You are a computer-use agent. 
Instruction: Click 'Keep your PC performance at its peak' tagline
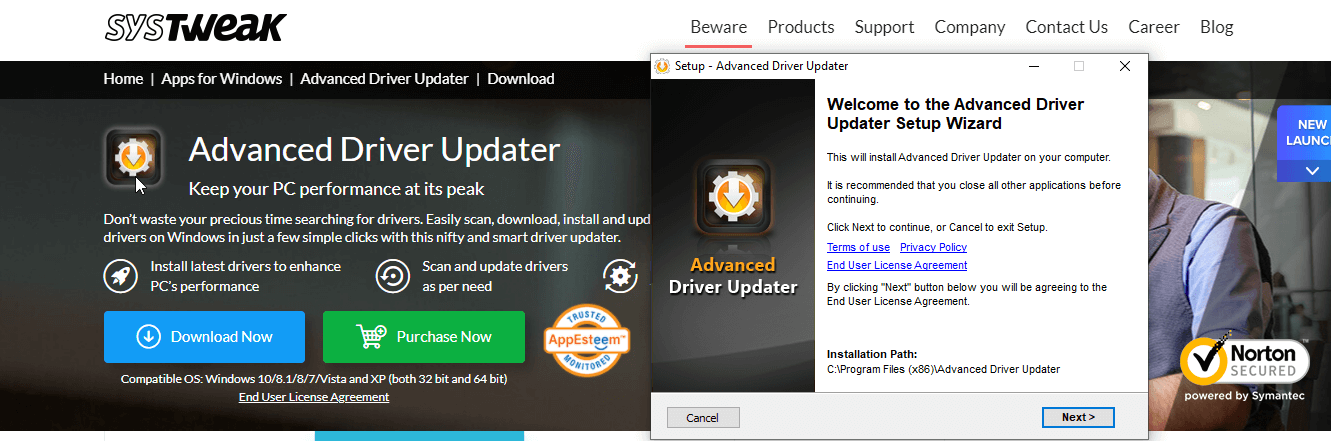pos(337,188)
